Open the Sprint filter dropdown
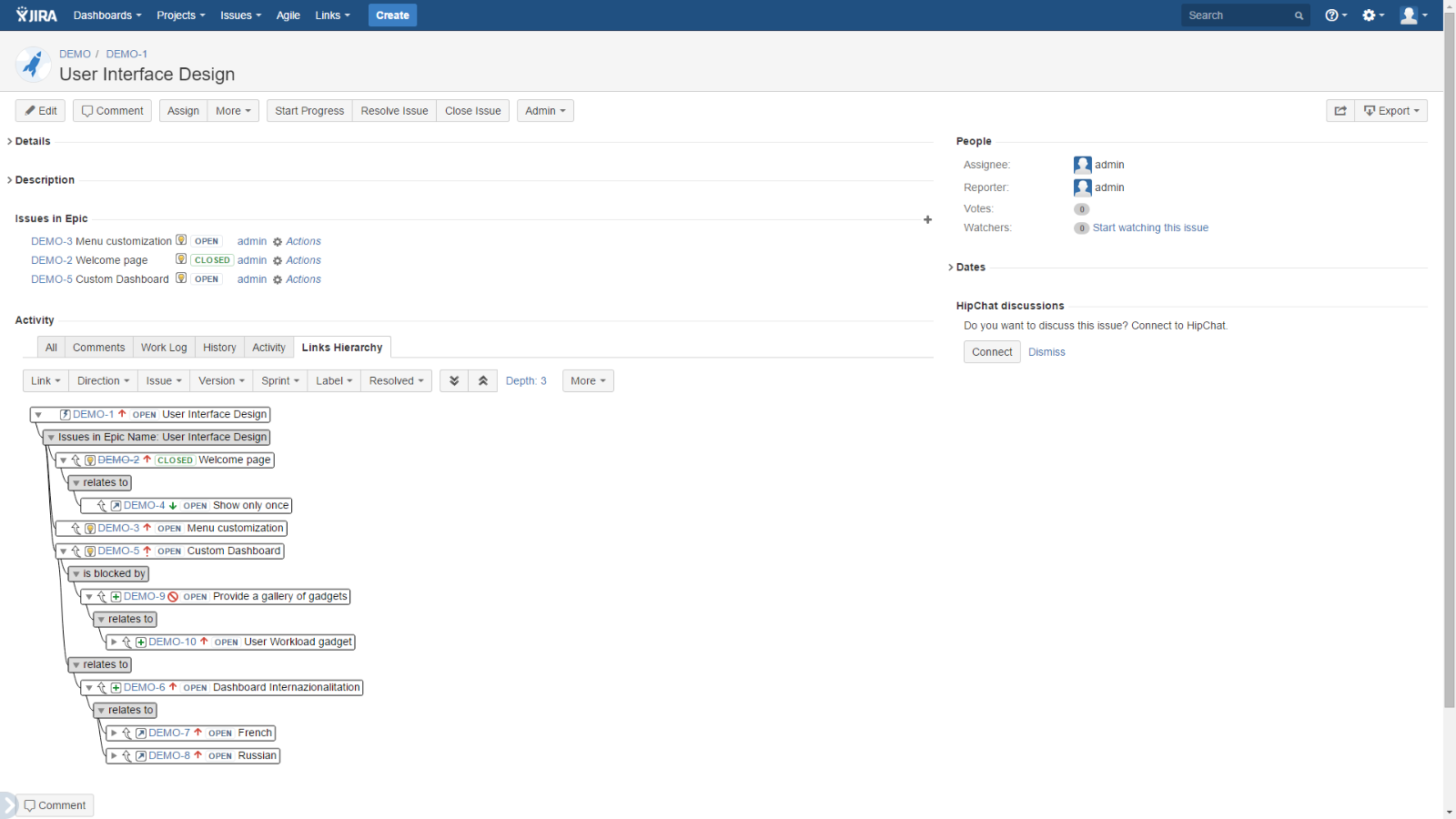1456x819 pixels. coord(280,381)
